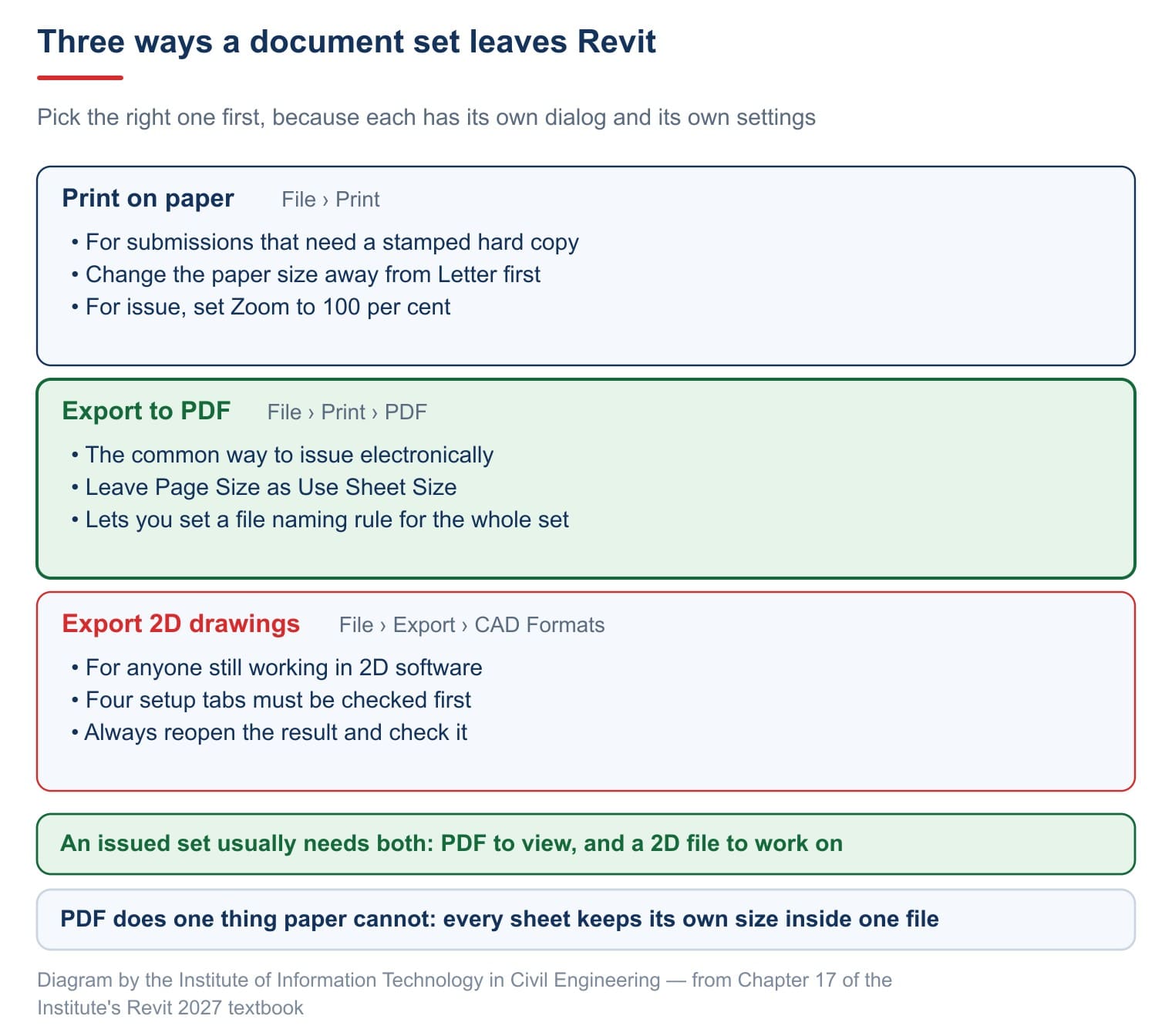Screen dimensions: 1172x1036
Task: Click 'Four setup tabs must be checked first'
Action: 278,700
